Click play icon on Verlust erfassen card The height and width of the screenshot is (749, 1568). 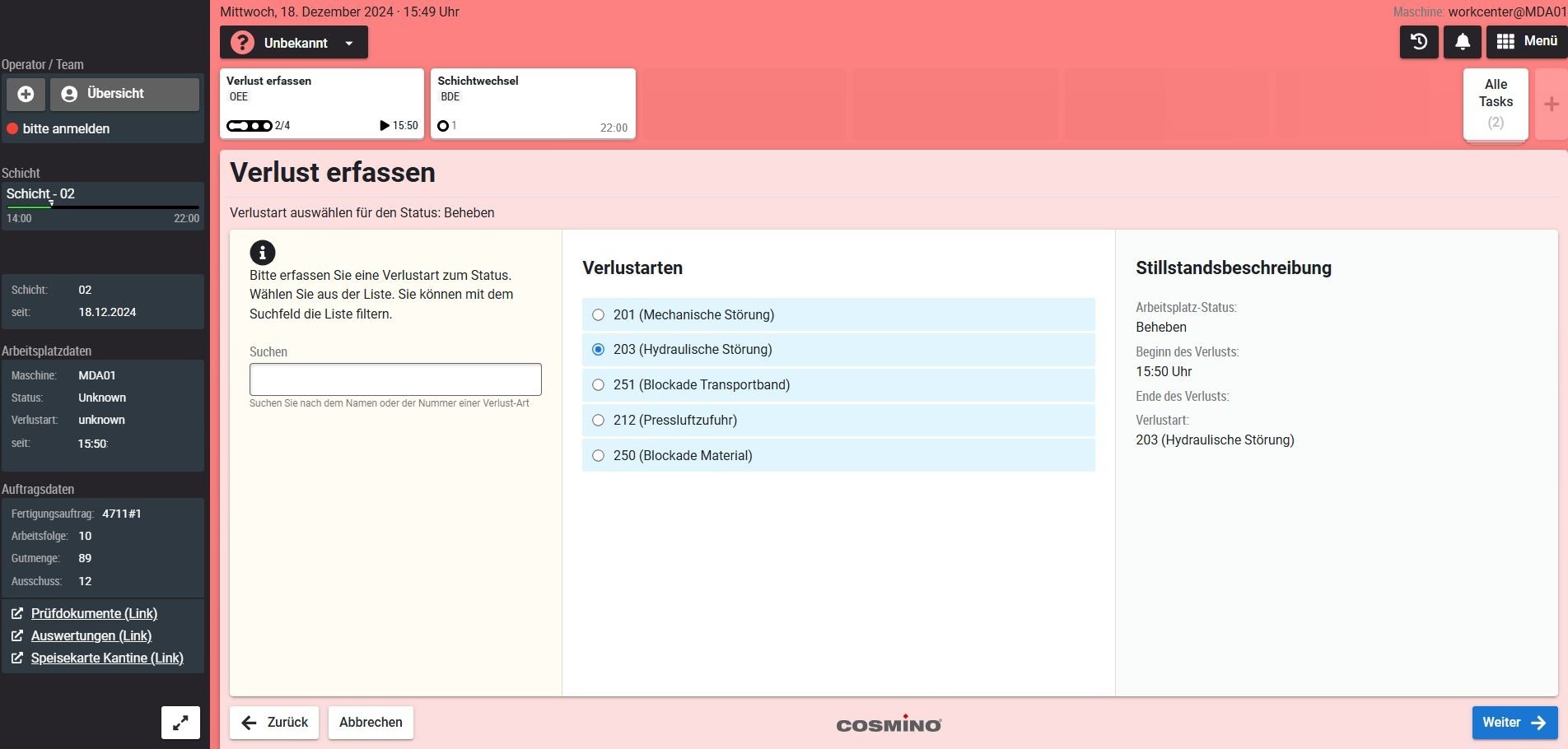[384, 126]
